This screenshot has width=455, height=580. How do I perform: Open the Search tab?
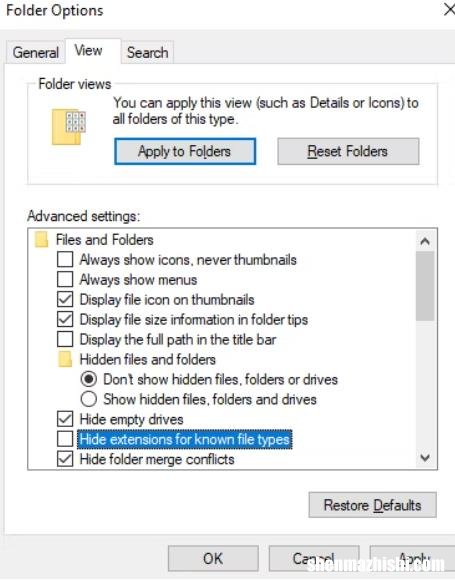pos(148,53)
